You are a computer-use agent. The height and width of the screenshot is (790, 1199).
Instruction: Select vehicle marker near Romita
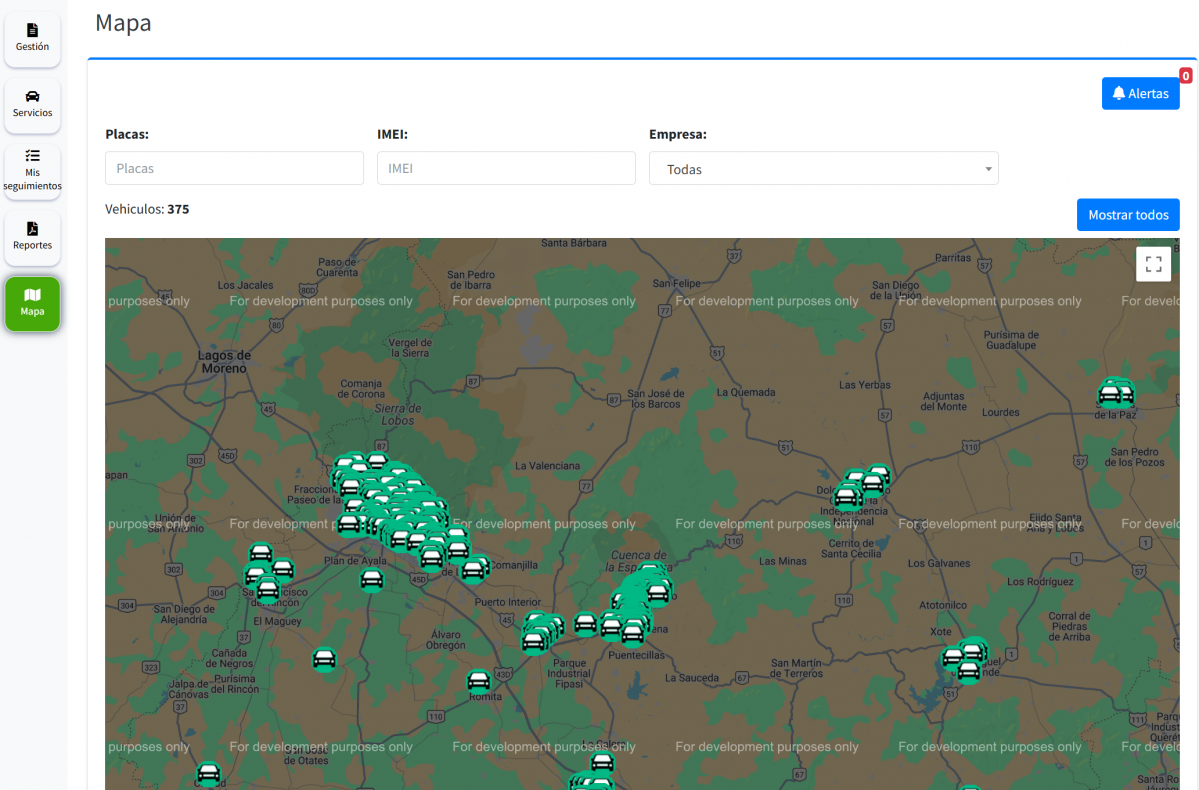(x=479, y=682)
